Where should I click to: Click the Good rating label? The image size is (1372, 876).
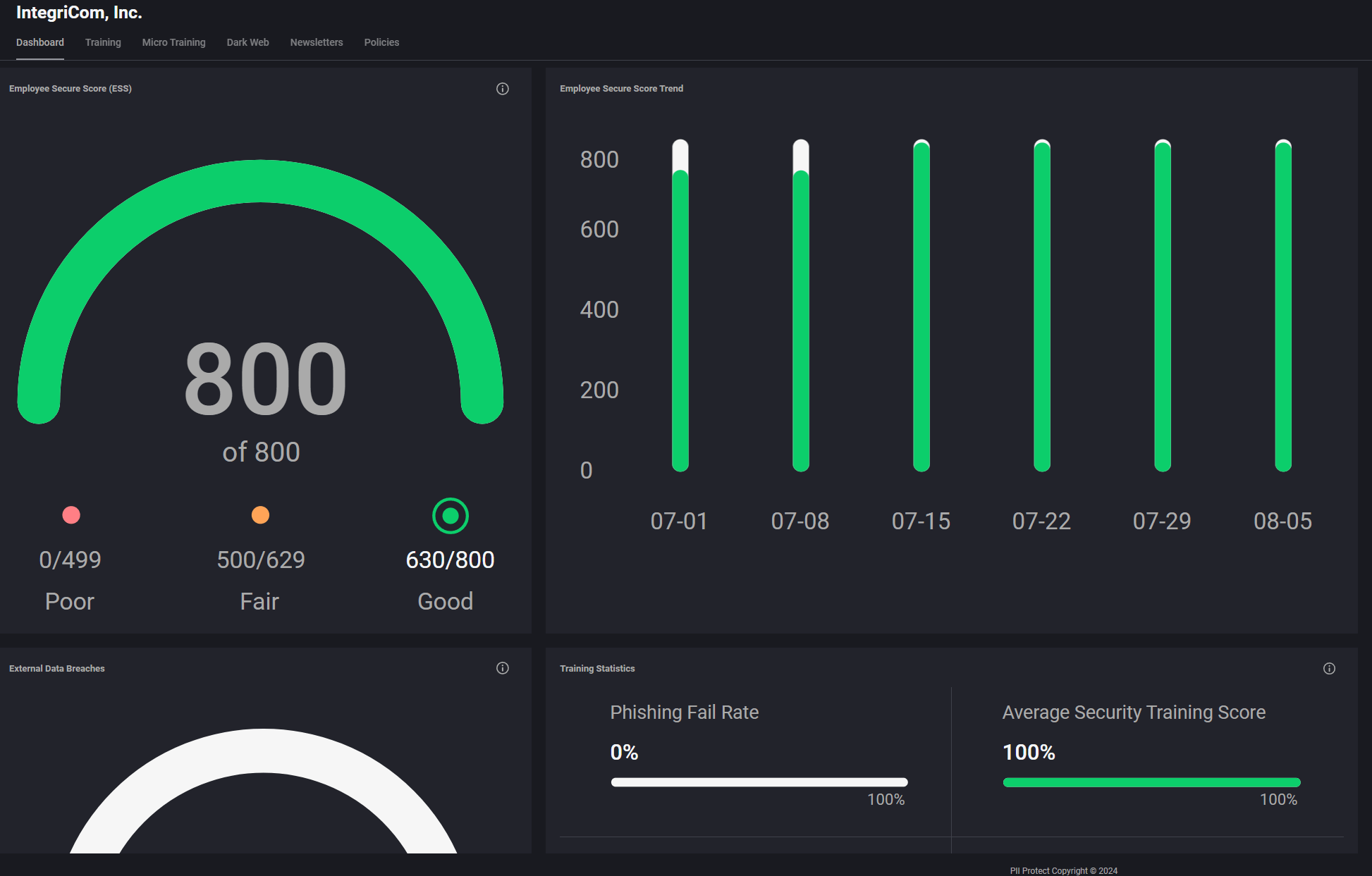446,601
